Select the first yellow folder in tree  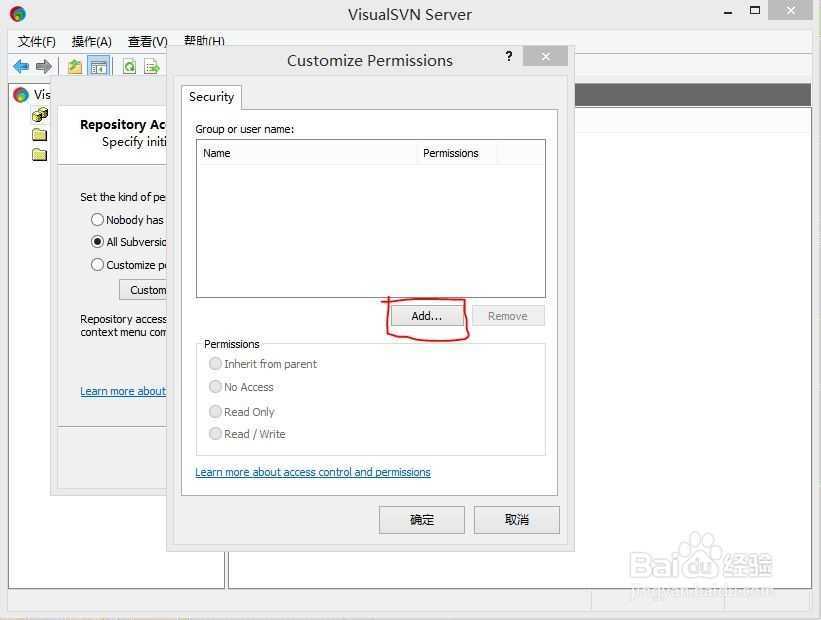[40, 135]
